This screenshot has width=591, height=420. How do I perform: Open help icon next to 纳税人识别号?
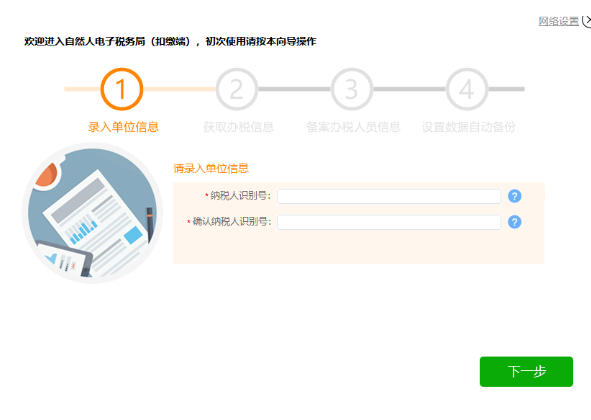pyautogui.click(x=514, y=196)
